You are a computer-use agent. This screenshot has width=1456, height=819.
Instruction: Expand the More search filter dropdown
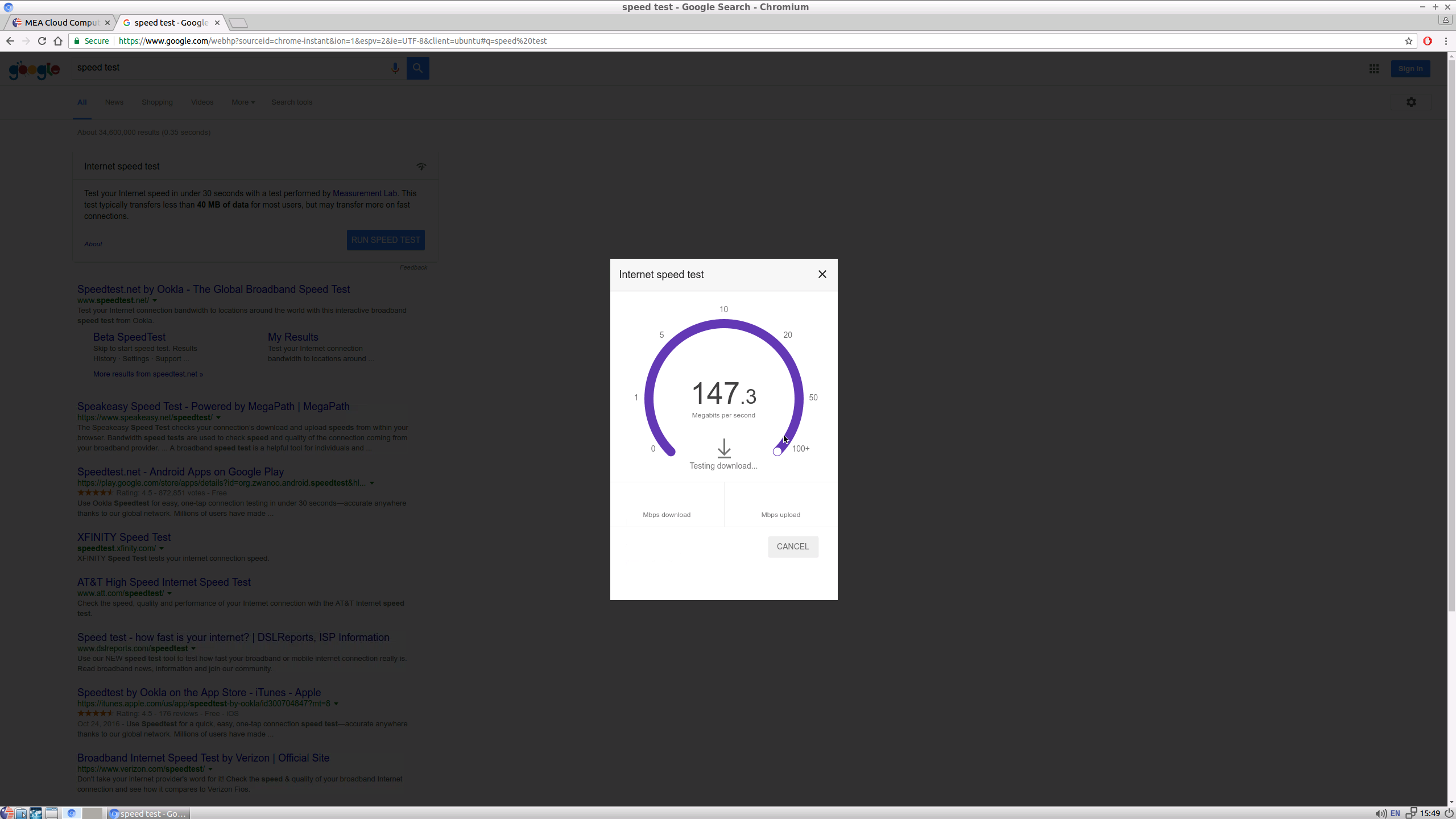[x=243, y=102]
